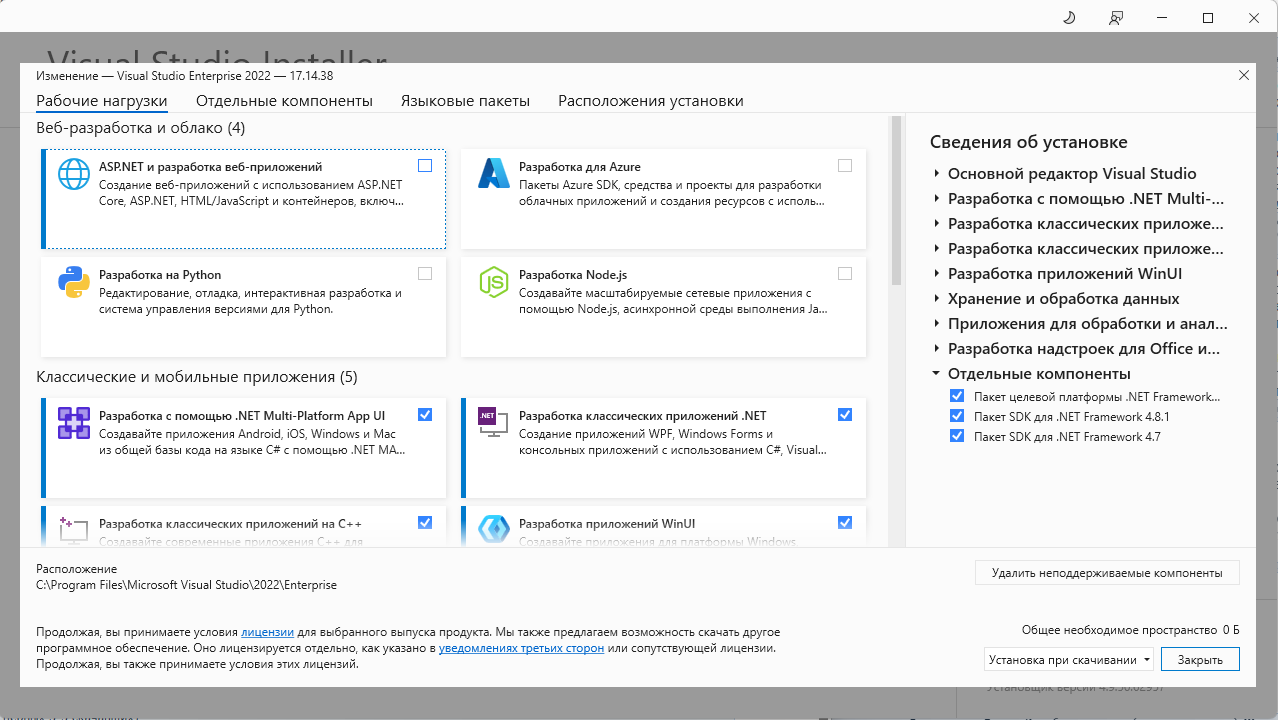The width and height of the screenshot is (1278, 720).
Task: Click 'Удалить неподдерживаемые компоненты' button
Action: (1107, 573)
